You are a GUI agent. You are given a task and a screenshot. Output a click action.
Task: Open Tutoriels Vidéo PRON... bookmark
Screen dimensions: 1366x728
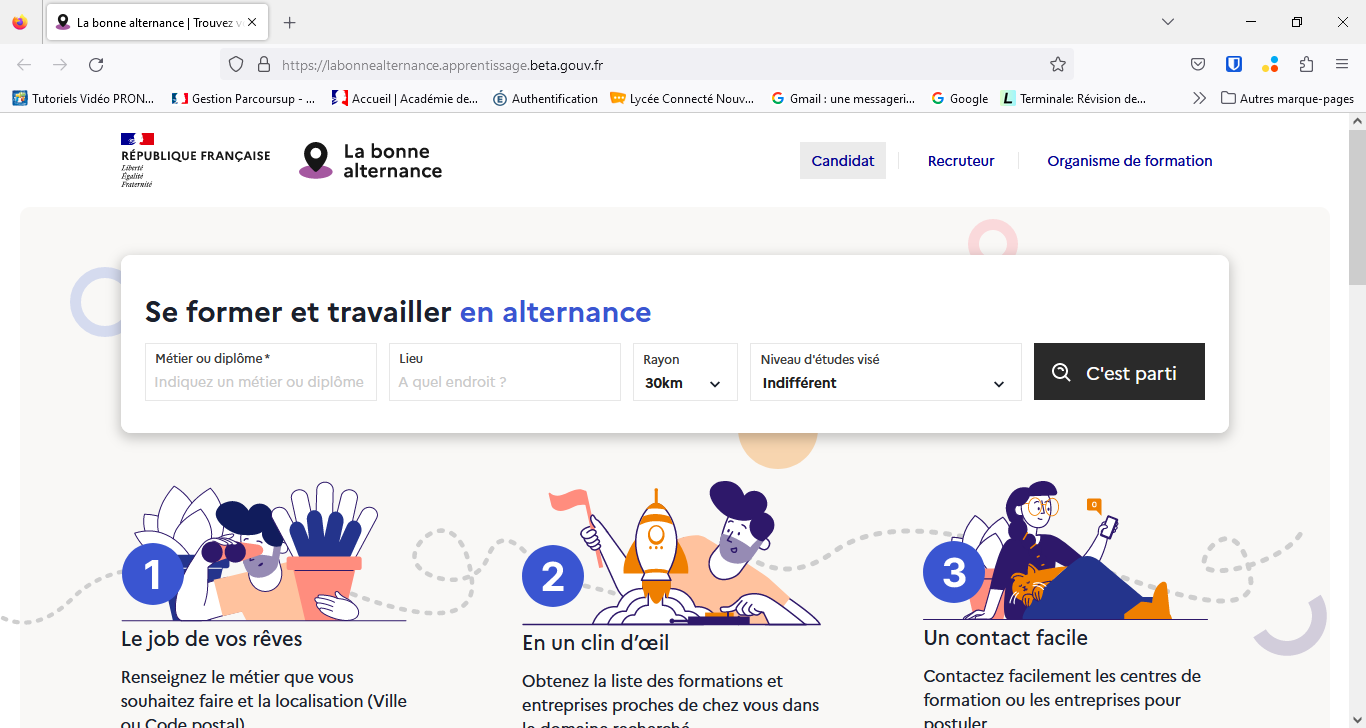click(84, 99)
